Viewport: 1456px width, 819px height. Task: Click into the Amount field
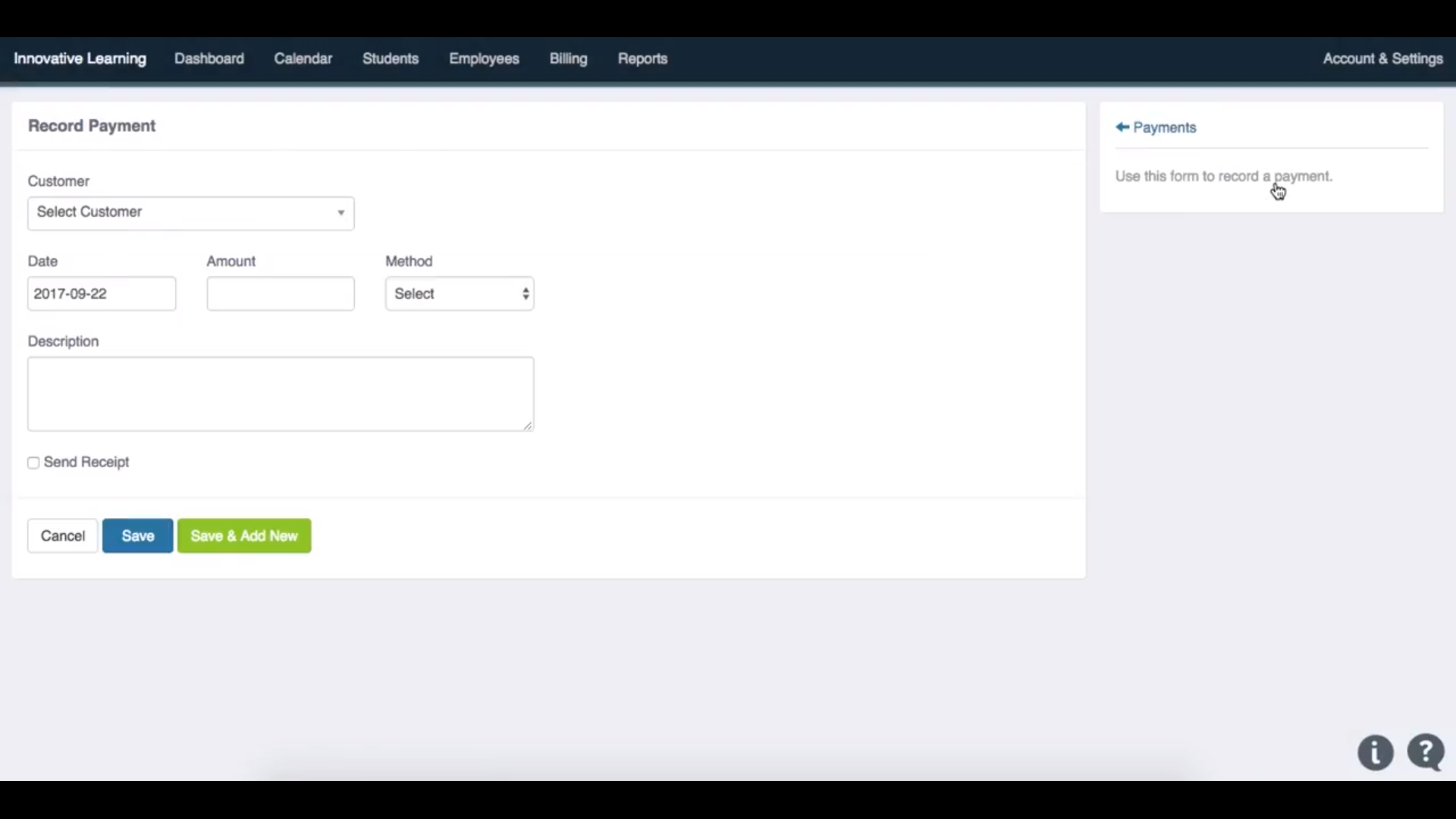(x=281, y=293)
